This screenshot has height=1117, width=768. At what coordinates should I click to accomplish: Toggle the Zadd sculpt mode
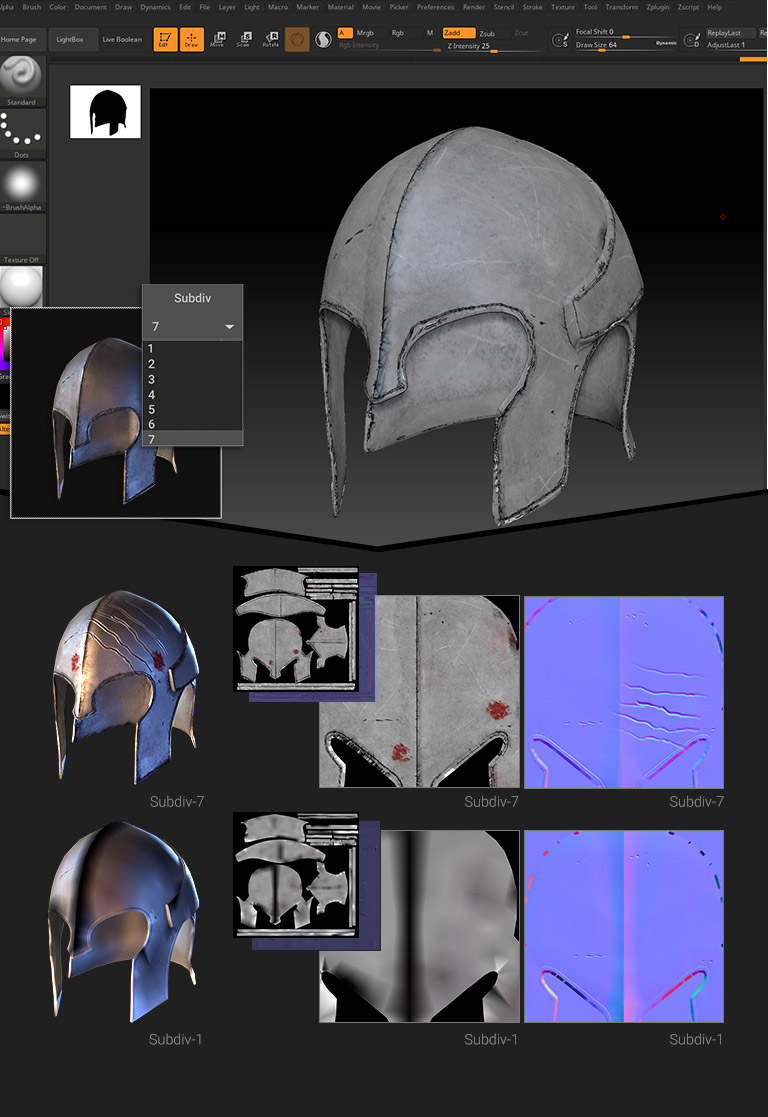point(459,33)
